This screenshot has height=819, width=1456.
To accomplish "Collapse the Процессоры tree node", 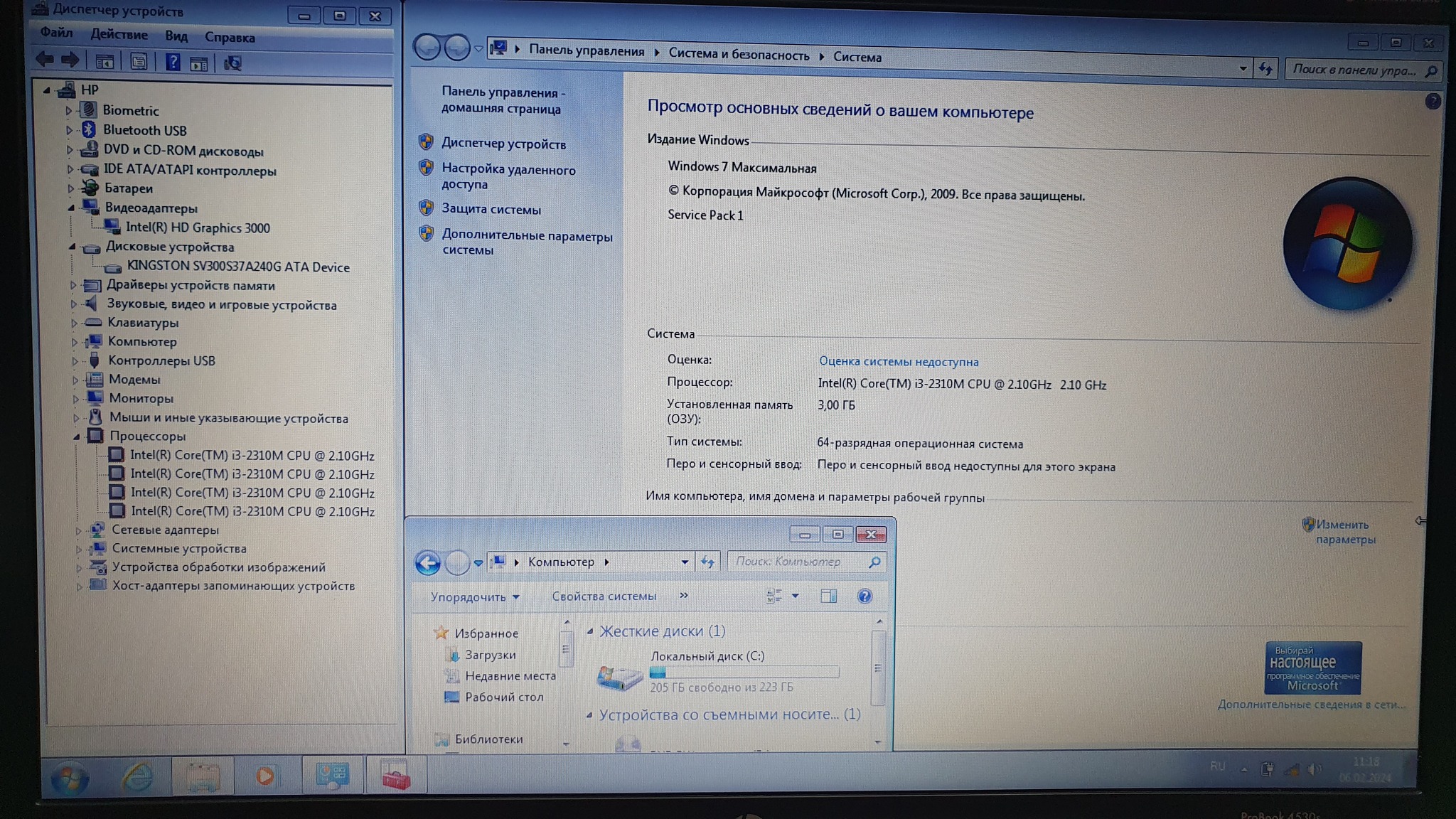I will (x=76, y=437).
